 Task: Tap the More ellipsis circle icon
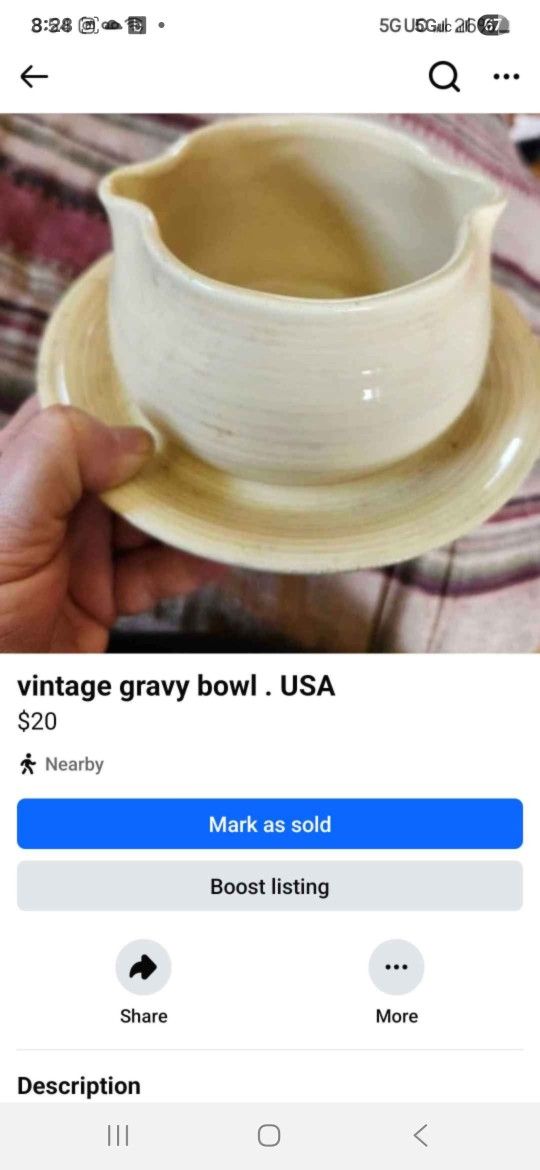pos(397,967)
